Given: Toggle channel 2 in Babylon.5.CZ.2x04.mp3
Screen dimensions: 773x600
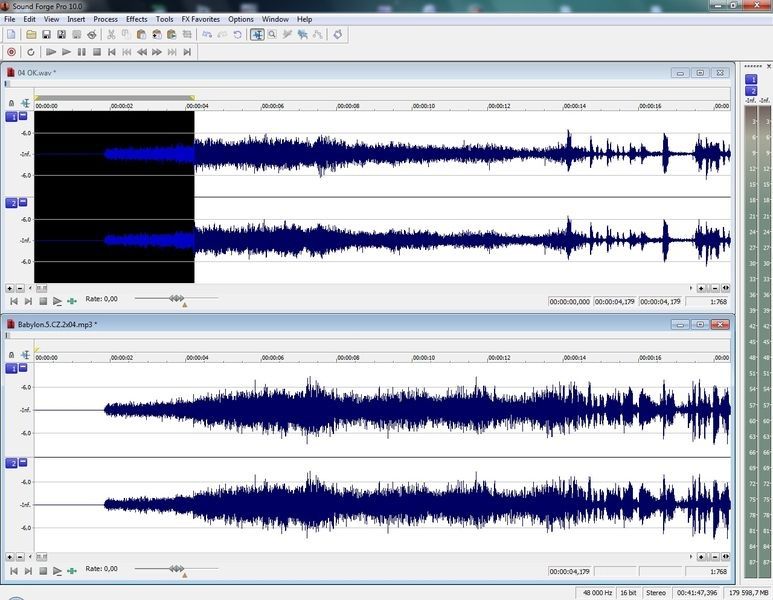Looking at the screenshot, I should tap(11, 463).
